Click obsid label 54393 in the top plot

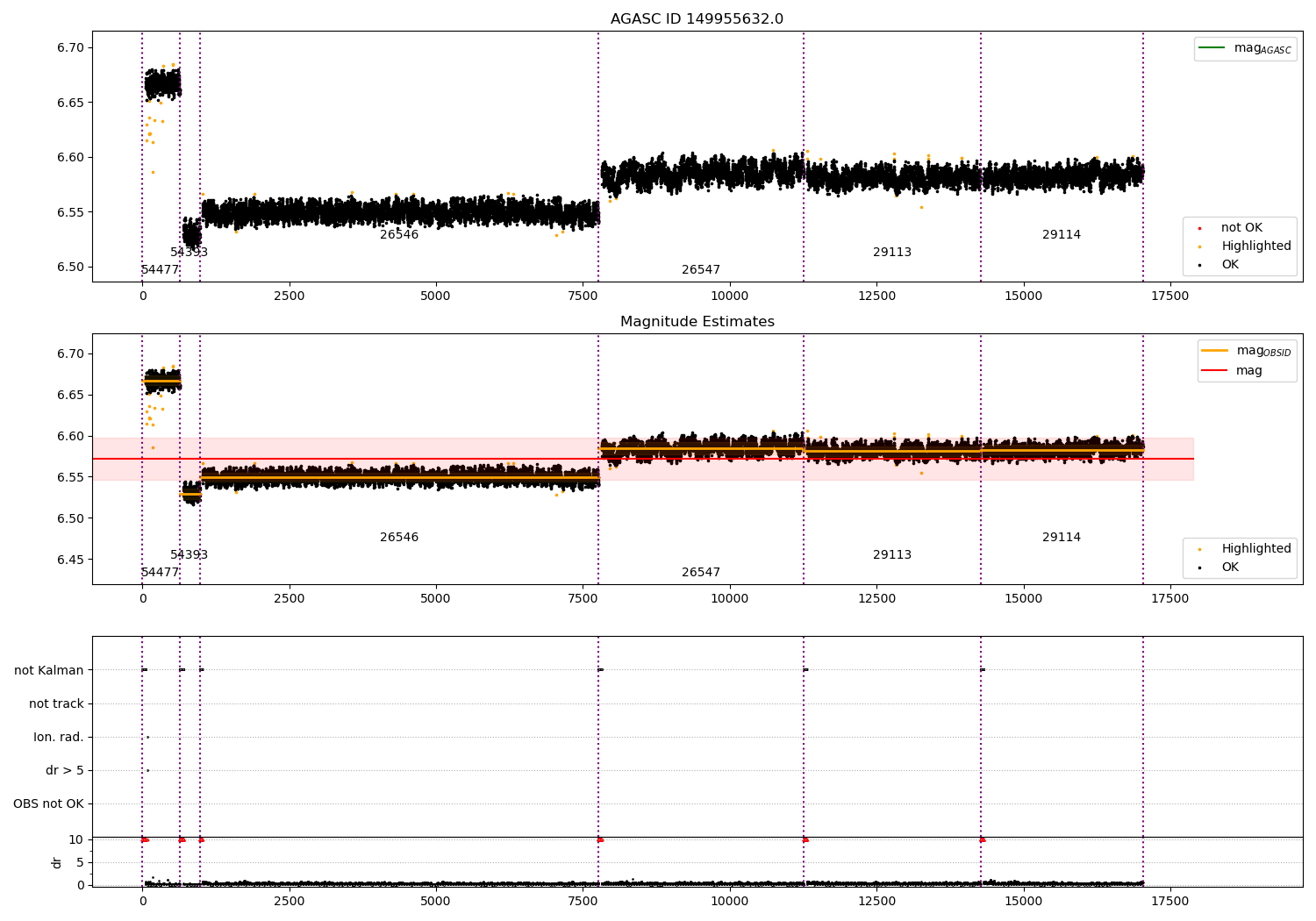click(189, 253)
